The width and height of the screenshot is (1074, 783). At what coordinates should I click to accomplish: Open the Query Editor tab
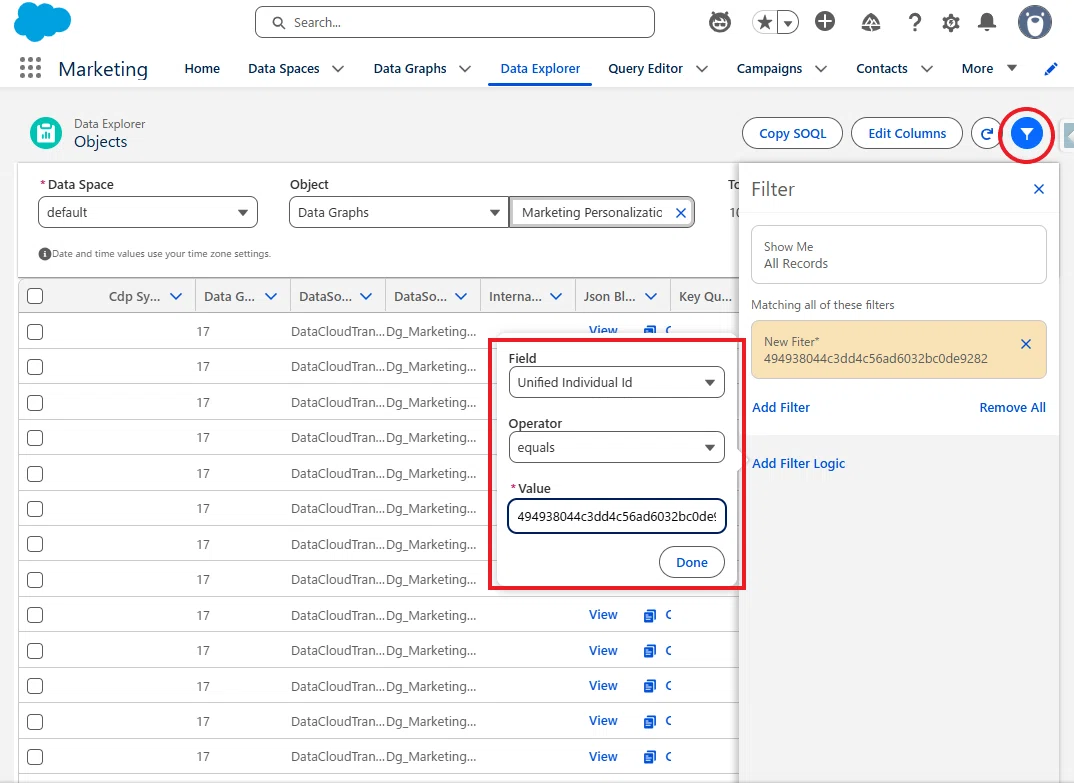point(645,69)
